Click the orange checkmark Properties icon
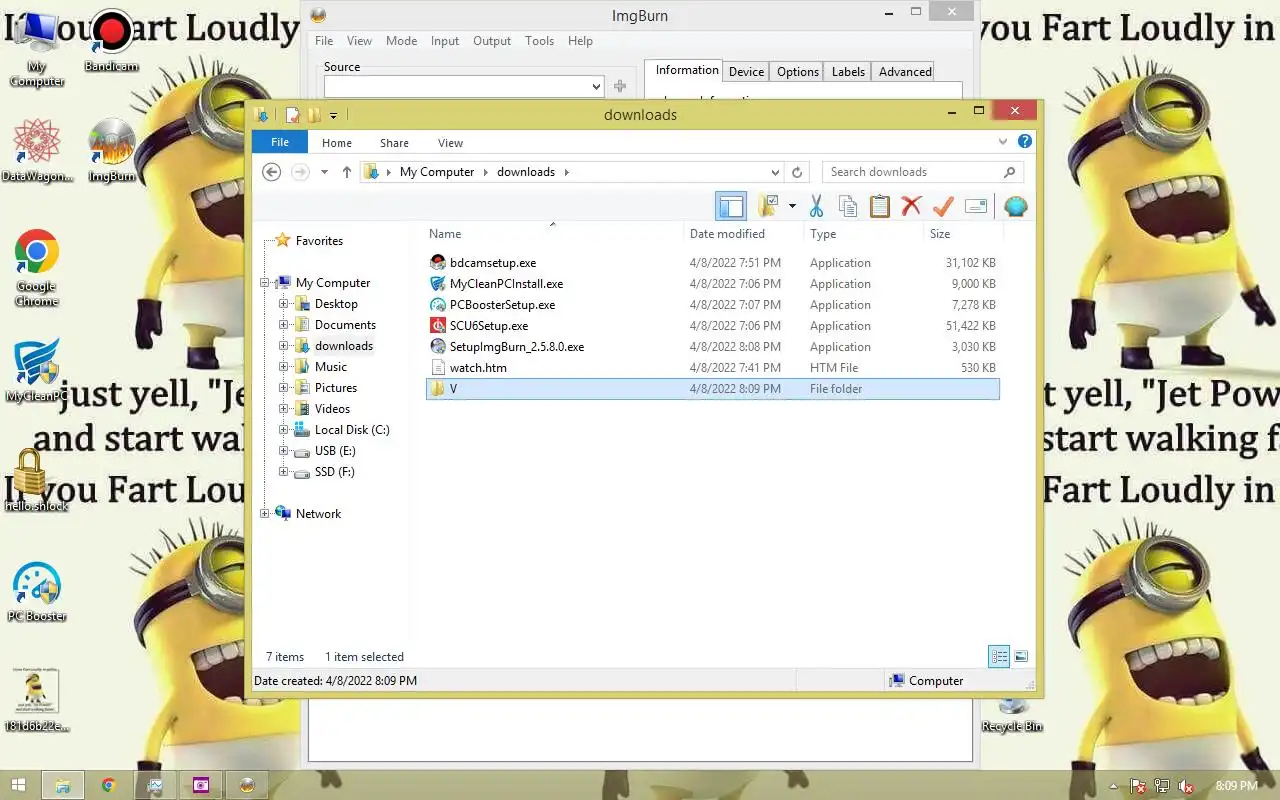The width and height of the screenshot is (1280, 800). pyautogui.click(x=943, y=206)
